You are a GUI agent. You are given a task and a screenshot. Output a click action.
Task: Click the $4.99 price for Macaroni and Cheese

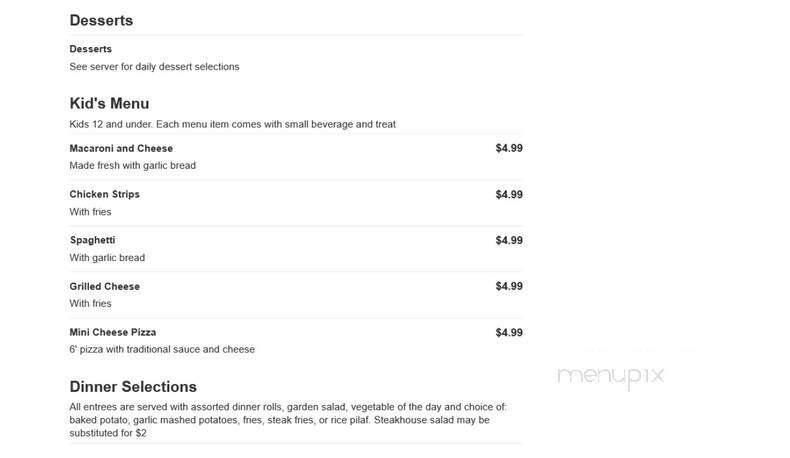[509, 148]
